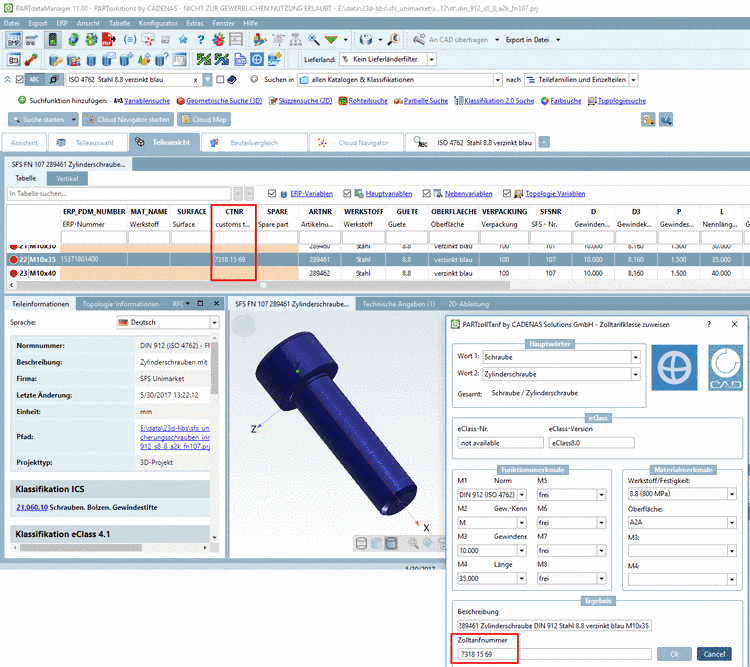Click the Cloud Map button
Viewport: 750px width, 667px height.
(x=204, y=119)
